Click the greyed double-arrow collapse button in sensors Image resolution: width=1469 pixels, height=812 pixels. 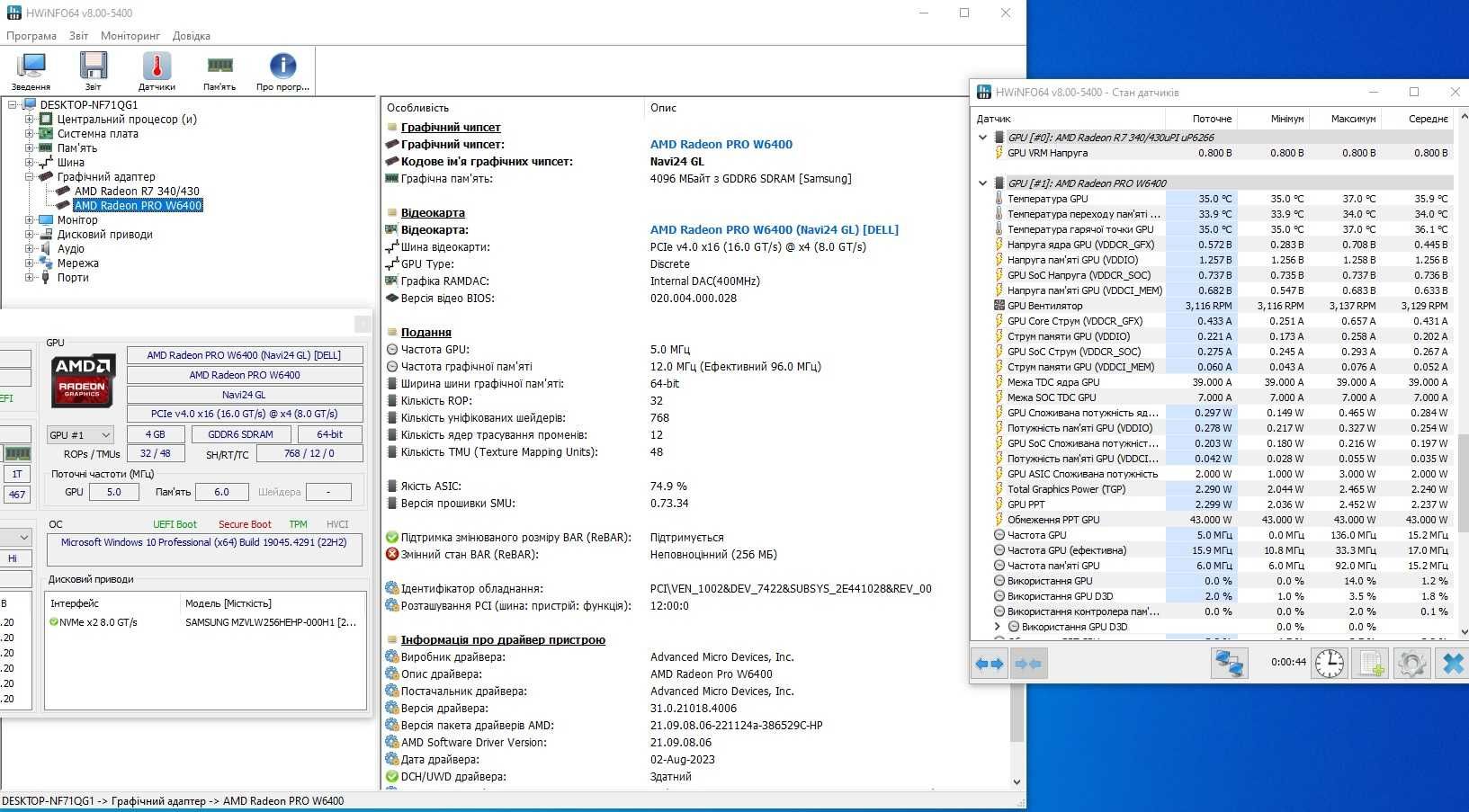tap(1027, 664)
